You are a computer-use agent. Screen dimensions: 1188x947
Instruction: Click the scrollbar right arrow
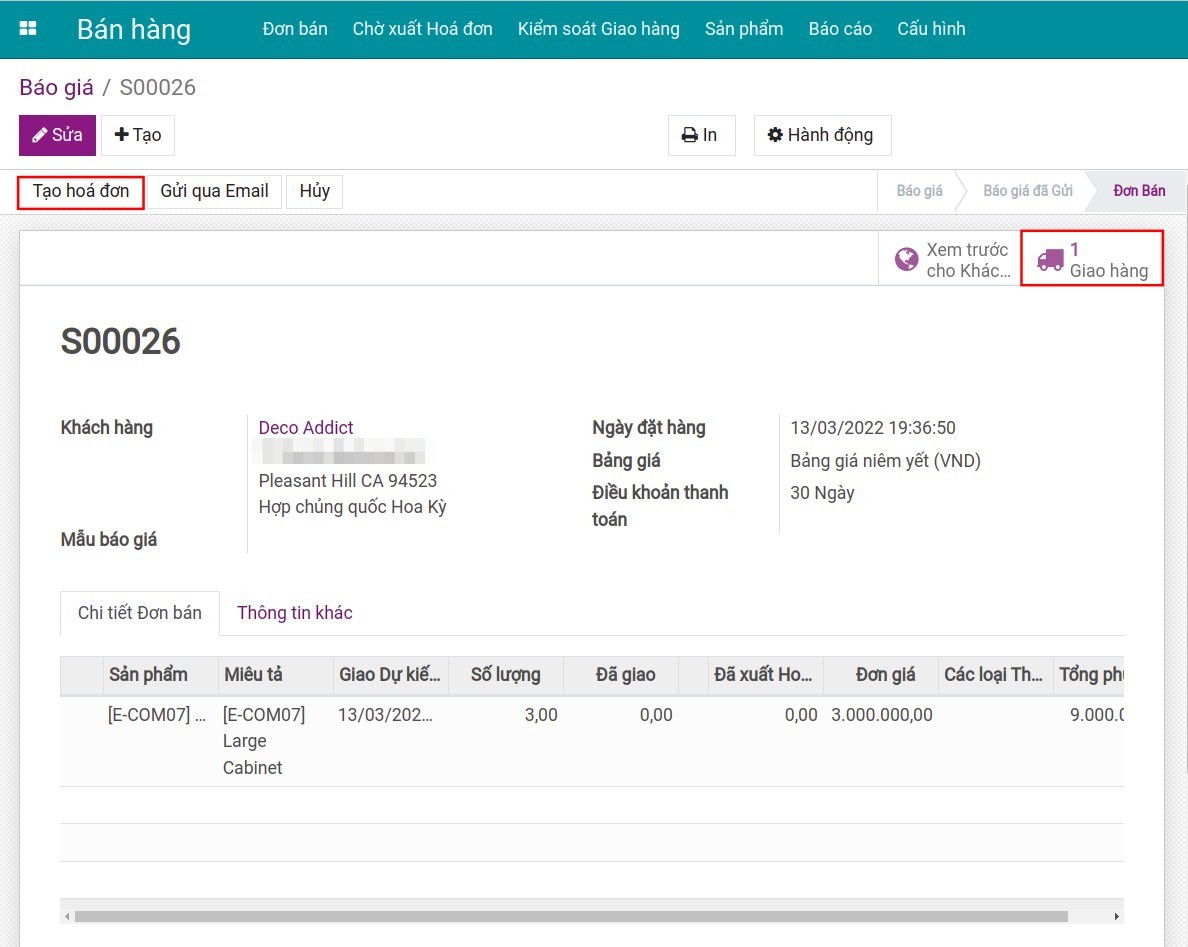coord(1117,917)
